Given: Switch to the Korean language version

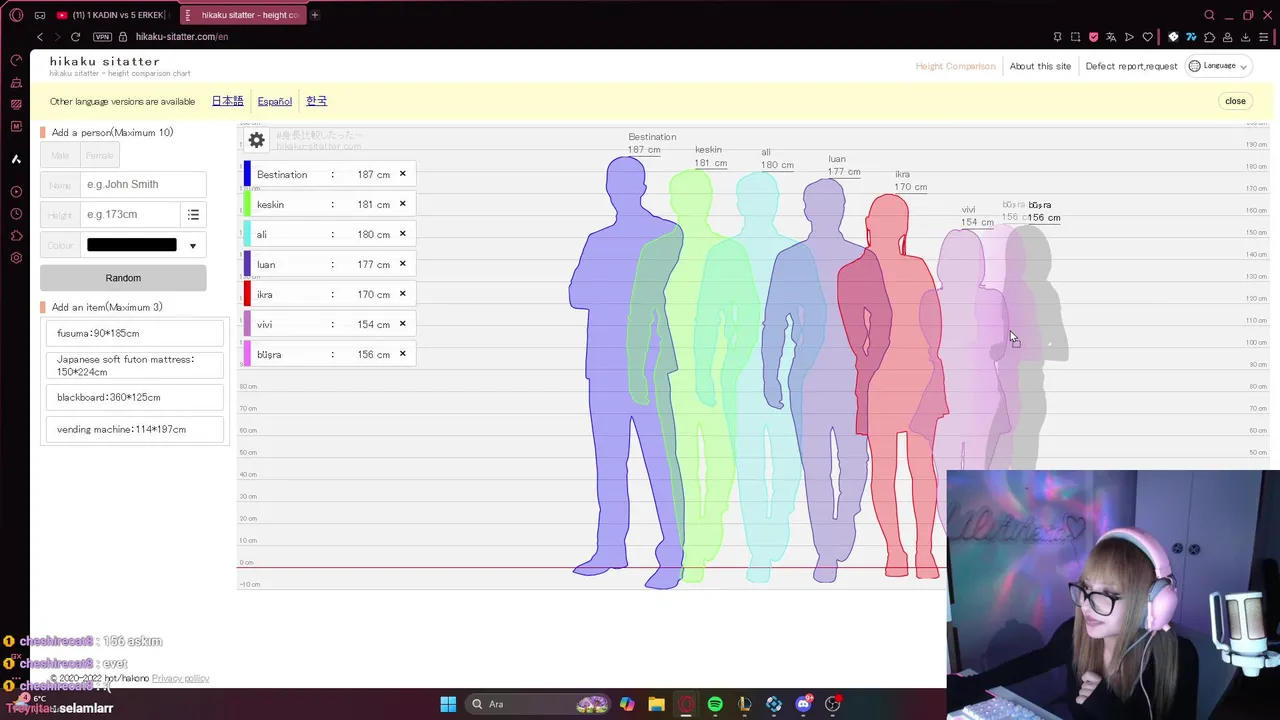Looking at the screenshot, I should pyautogui.click(x=316, y=101).
